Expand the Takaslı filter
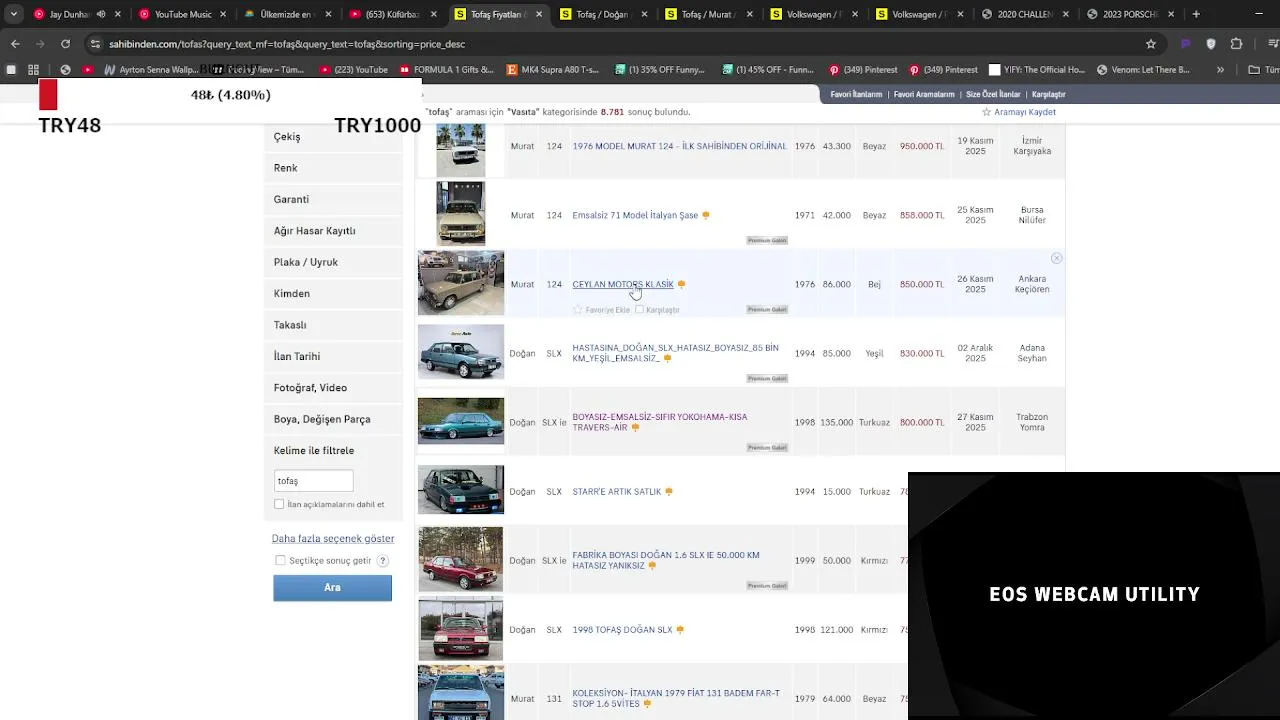The image size is (1280, 720). [x=333, y=325]
